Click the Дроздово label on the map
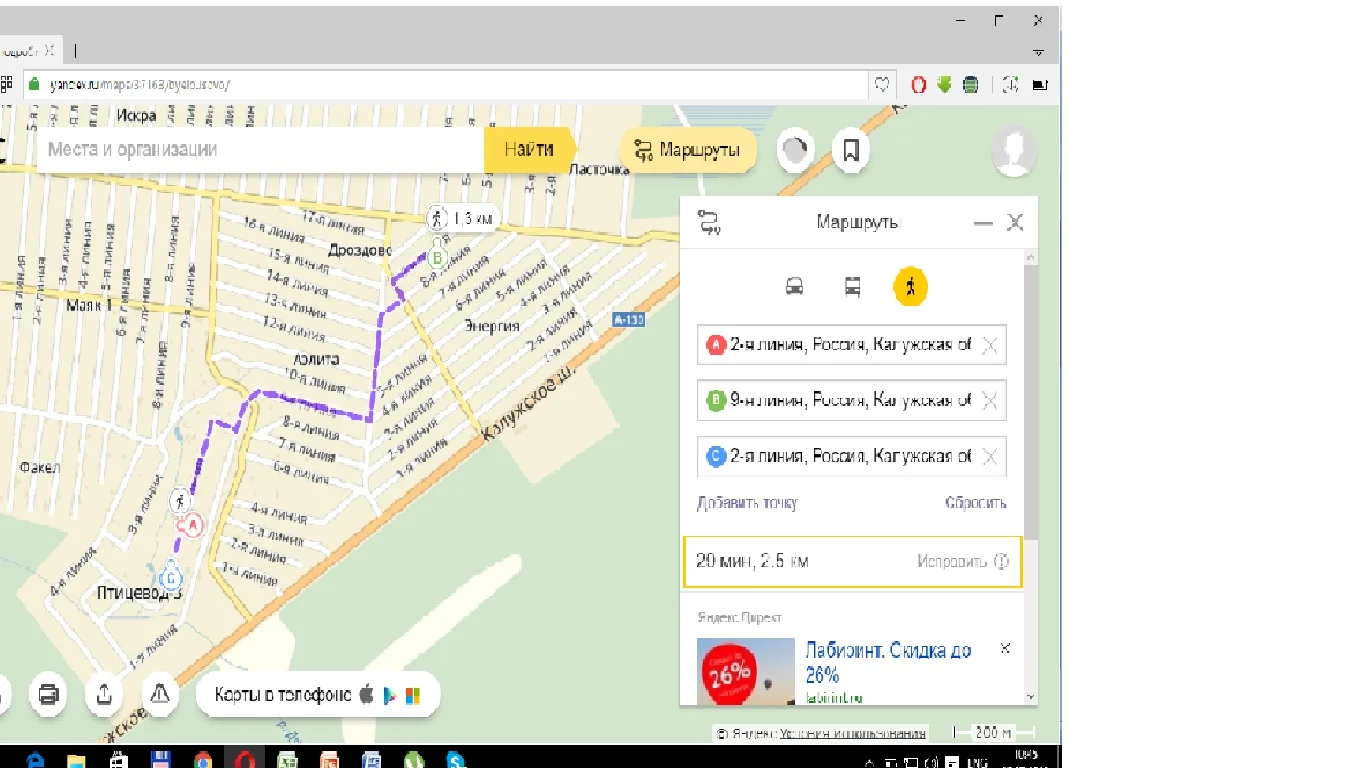 tap(360, 250)
